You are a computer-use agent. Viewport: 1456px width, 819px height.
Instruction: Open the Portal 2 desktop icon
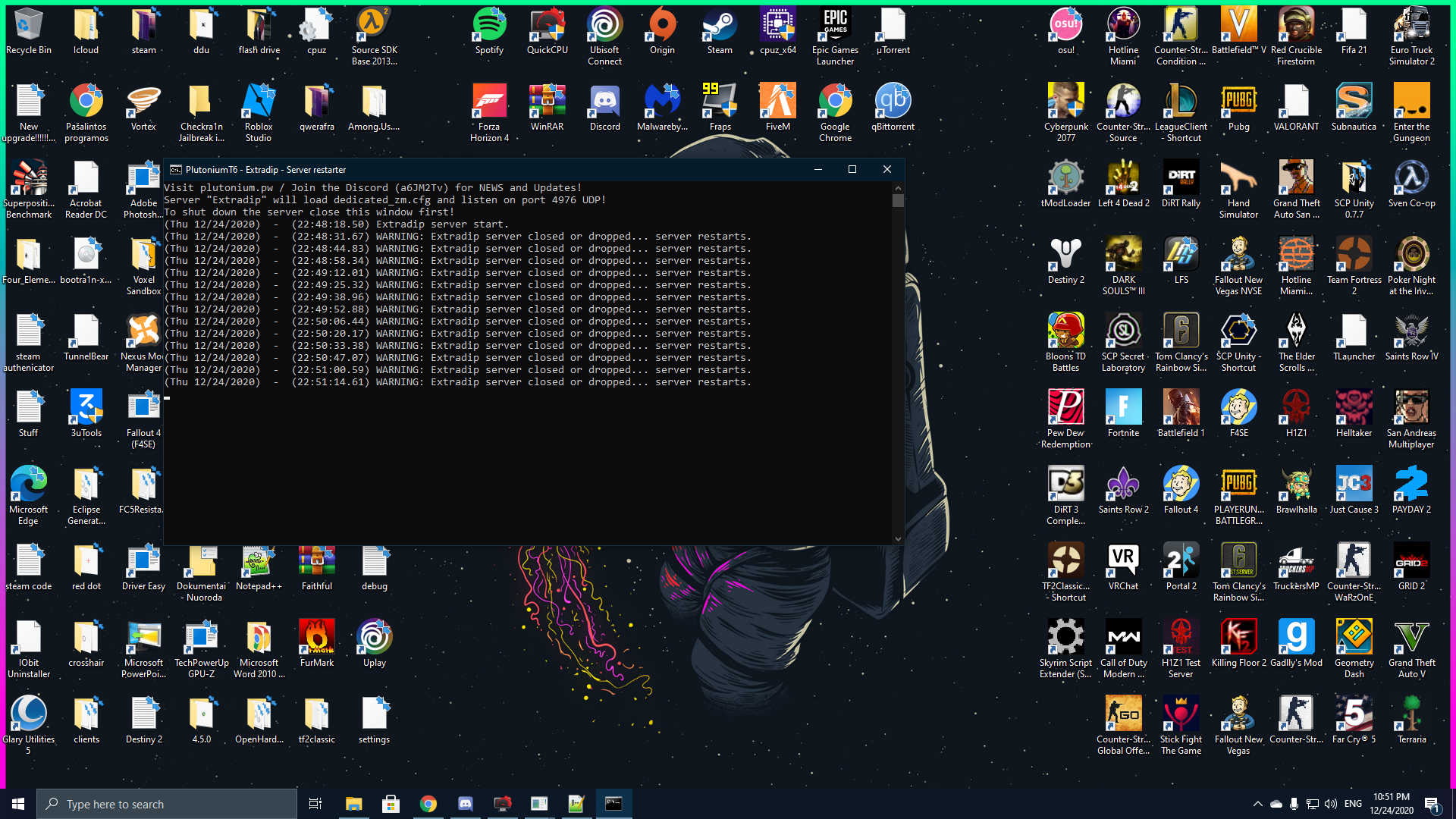[1181, 568]
